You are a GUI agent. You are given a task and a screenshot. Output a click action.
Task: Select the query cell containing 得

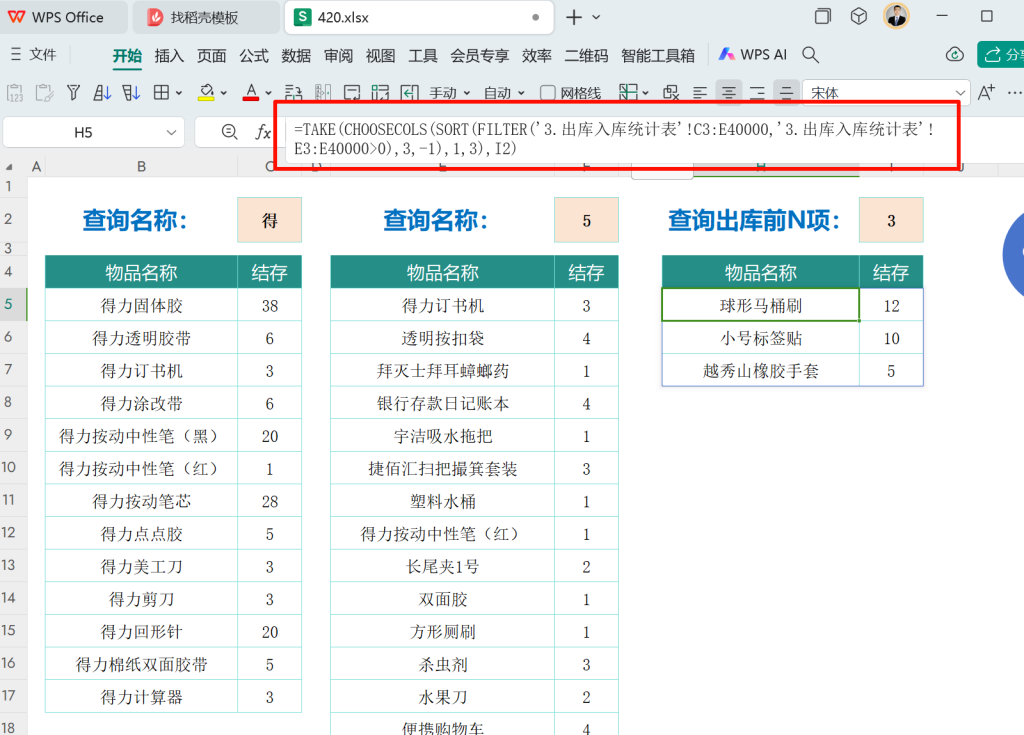(x=270, y=220)
